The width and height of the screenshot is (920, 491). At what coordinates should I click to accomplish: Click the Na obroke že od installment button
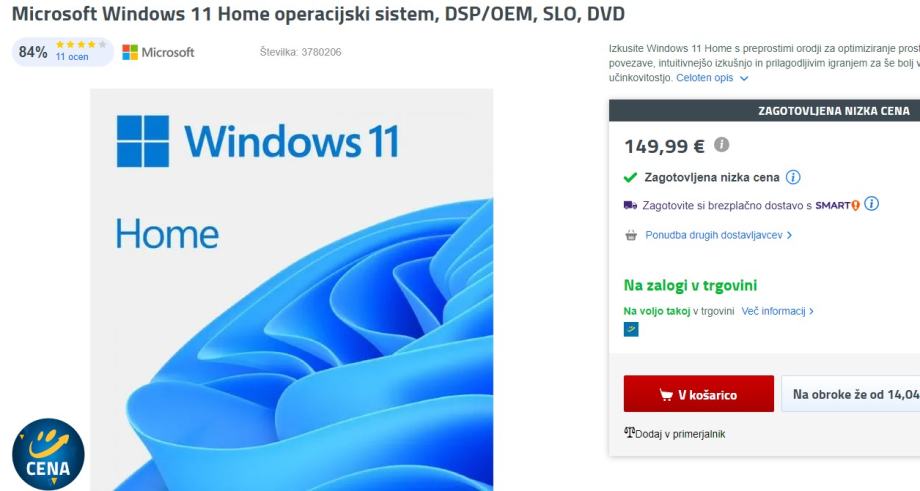pos(851,394)
